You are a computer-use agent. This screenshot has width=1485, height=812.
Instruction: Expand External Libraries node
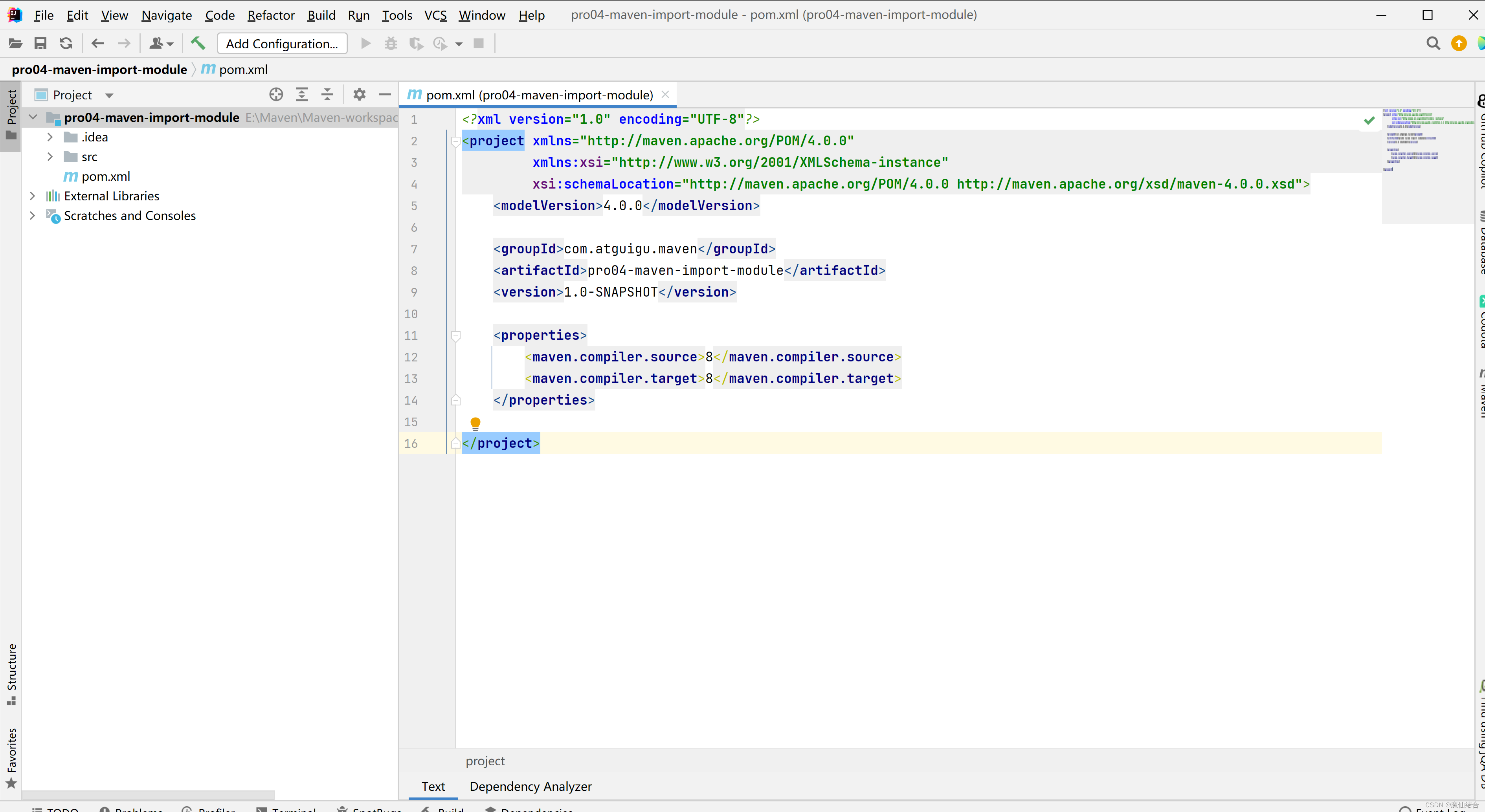[x=33, y=196]
